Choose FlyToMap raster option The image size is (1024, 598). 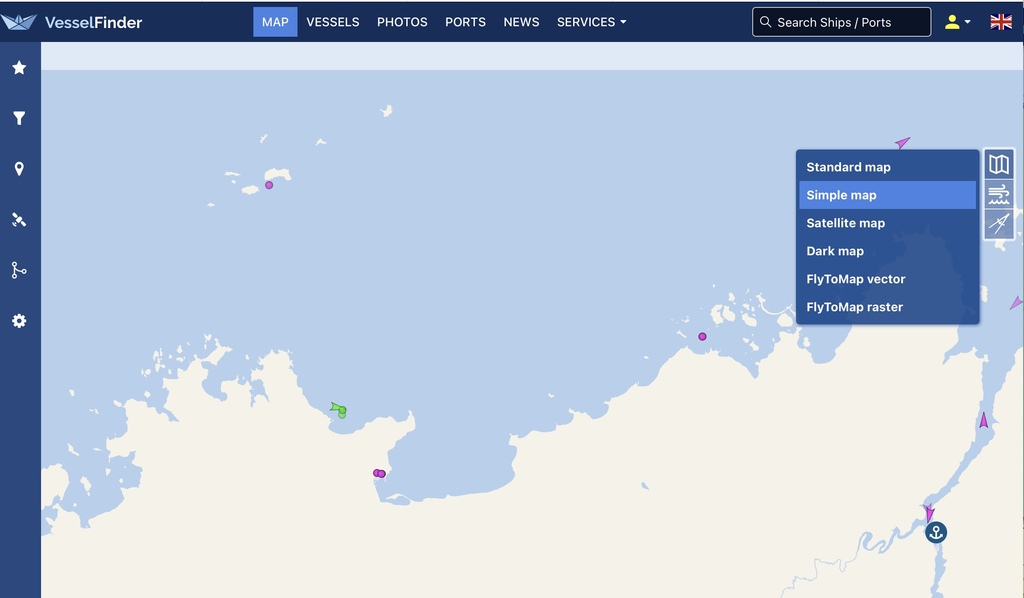[888, 307]
